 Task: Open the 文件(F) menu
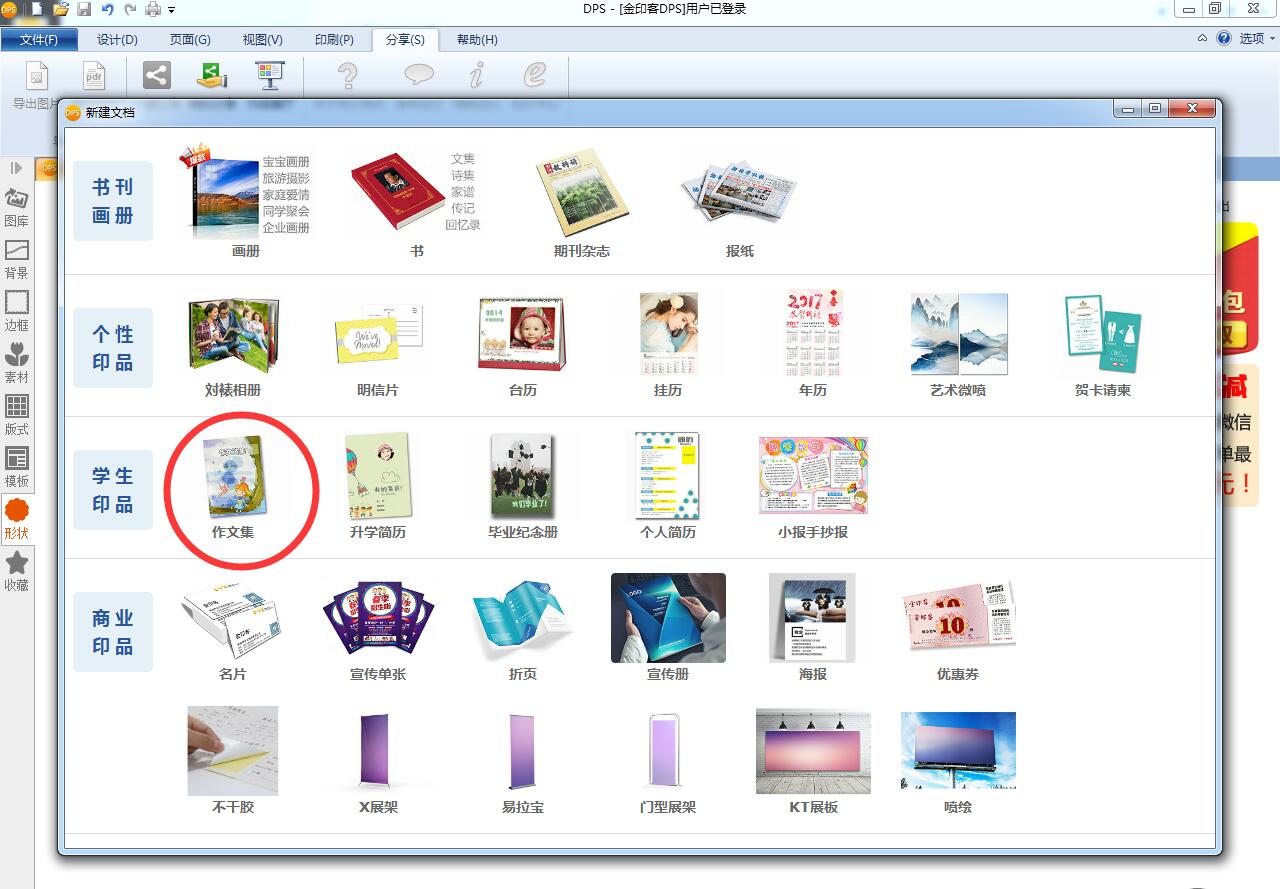(x=39, y=40)
